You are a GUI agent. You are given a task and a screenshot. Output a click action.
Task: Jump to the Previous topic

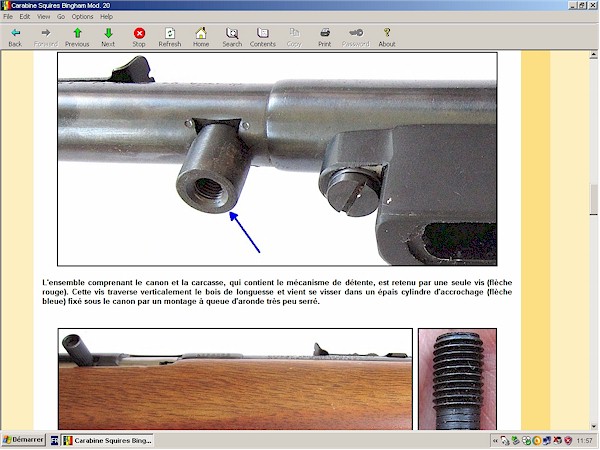(77, 37)
